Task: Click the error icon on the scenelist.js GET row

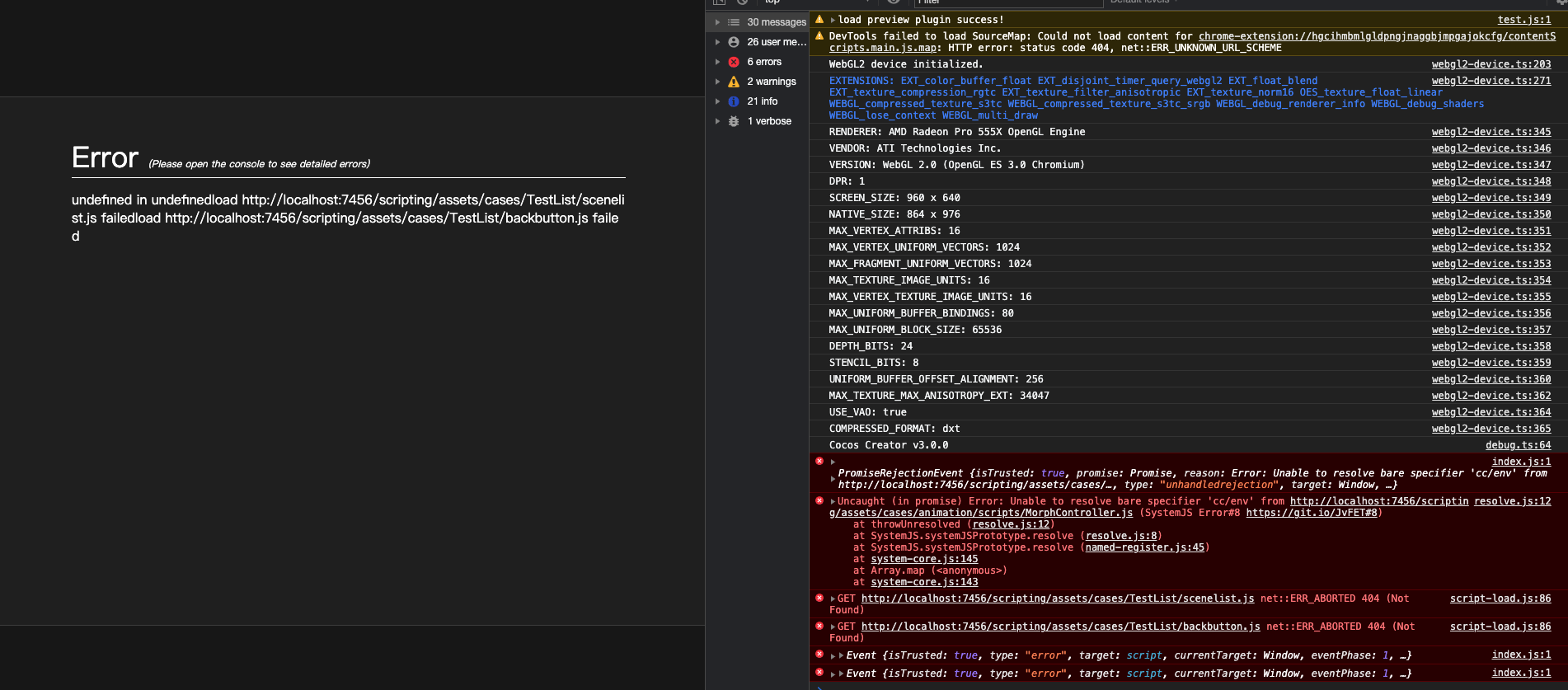Action: point(819,598)
